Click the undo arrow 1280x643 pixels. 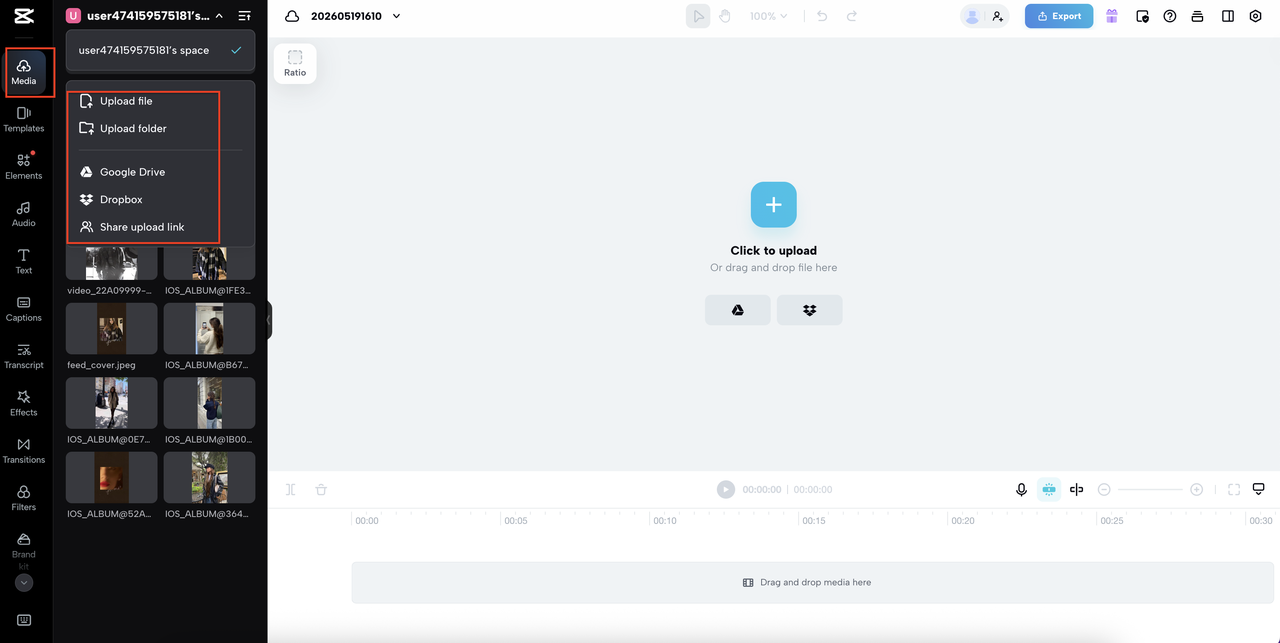822,16
